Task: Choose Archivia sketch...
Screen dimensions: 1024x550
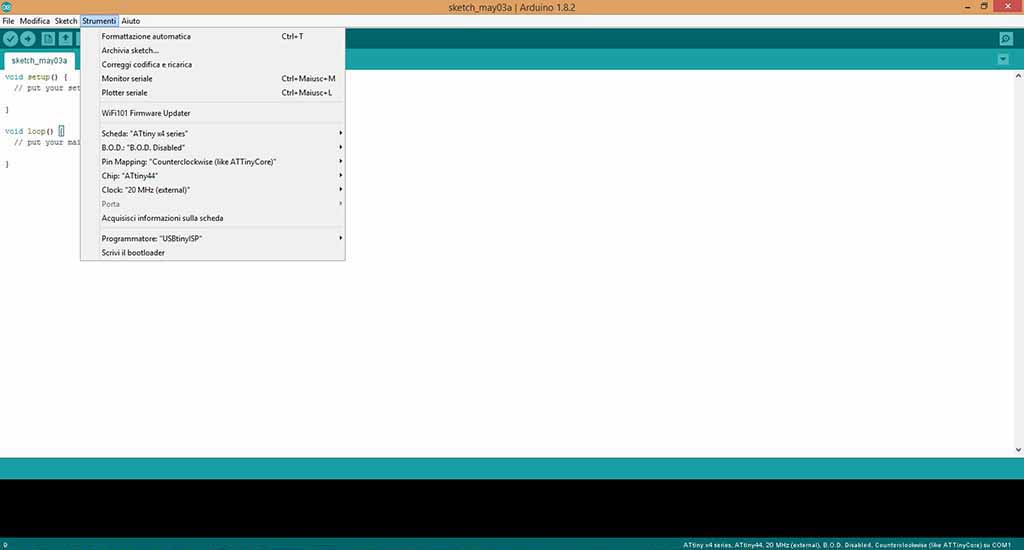Action: (x=213, y=50)
